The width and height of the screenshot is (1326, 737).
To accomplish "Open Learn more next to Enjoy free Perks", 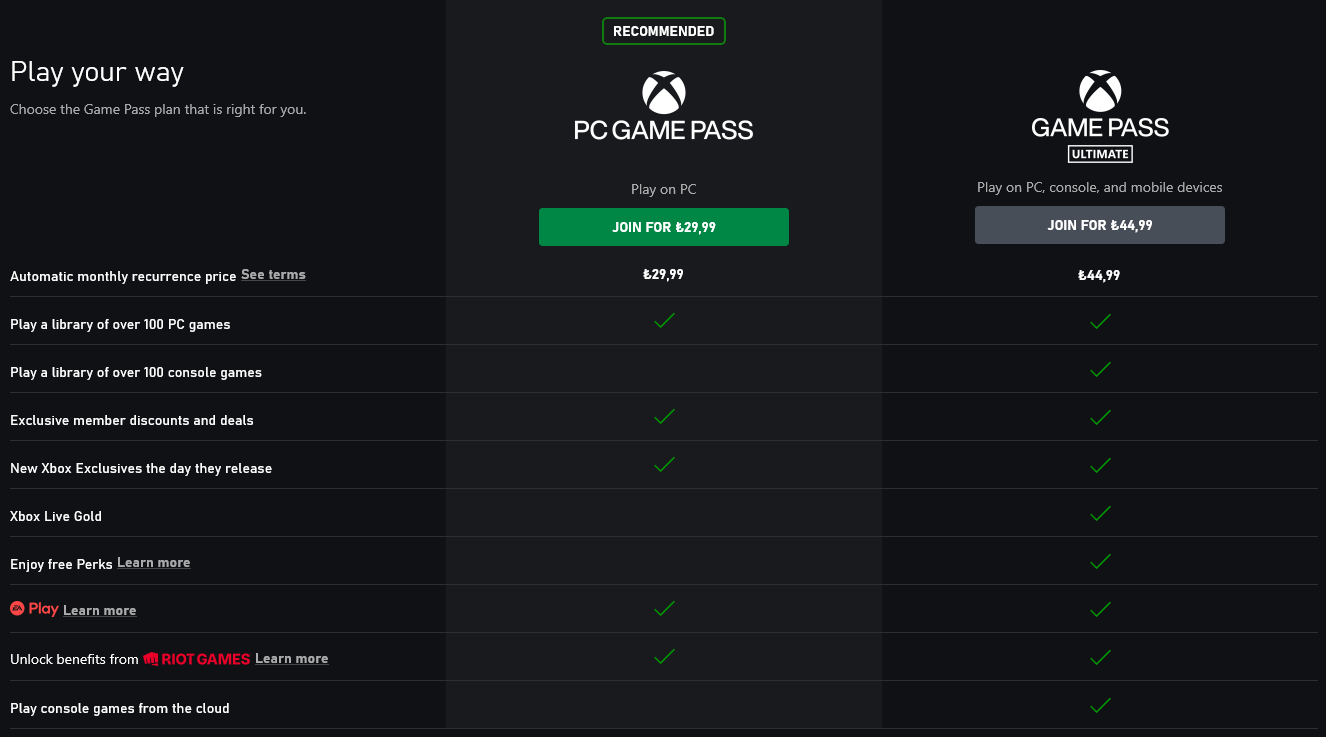I will click(x=153, y=563).
